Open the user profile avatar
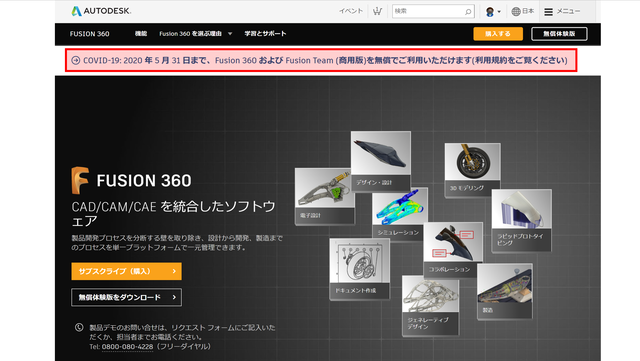Image resolution: width=640 pixels, height=361 pixels. coord(490,12)
